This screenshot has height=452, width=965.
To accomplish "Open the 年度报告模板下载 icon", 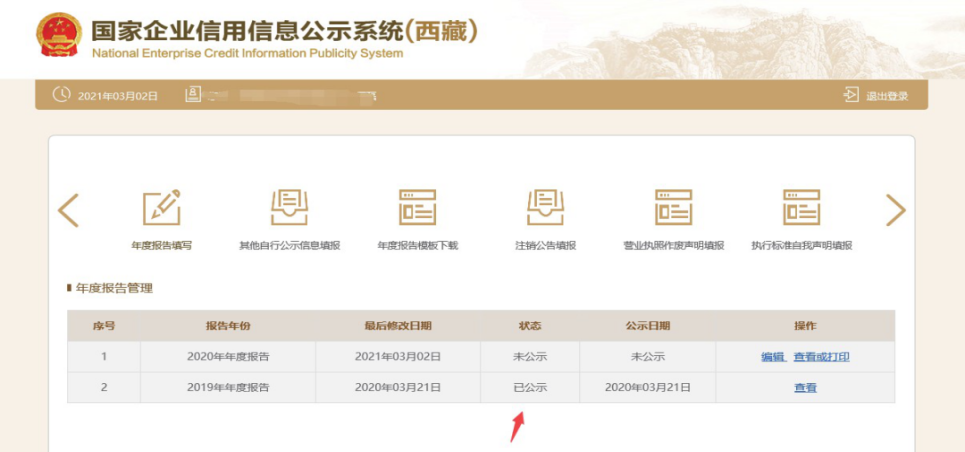I will (417, 207).
